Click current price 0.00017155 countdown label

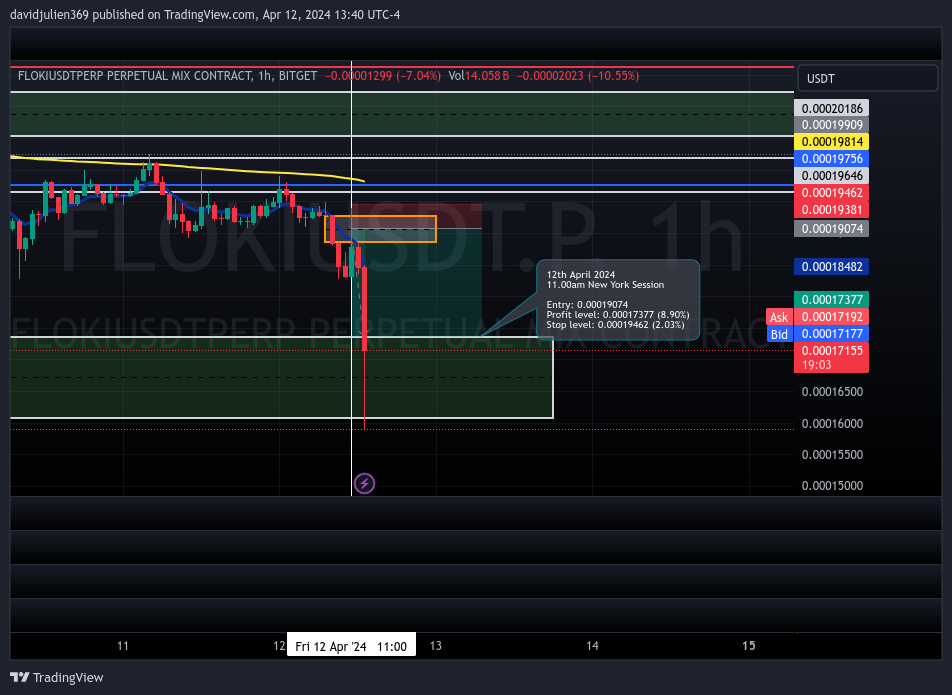pos(831,358)
